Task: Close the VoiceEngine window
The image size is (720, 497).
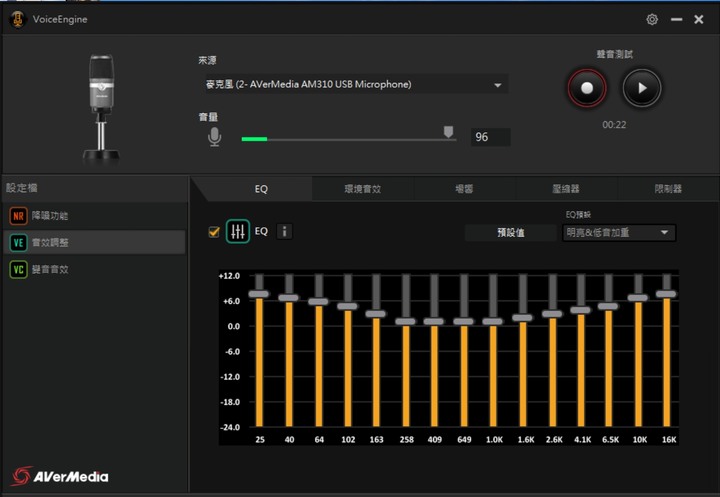Action: 698,19
